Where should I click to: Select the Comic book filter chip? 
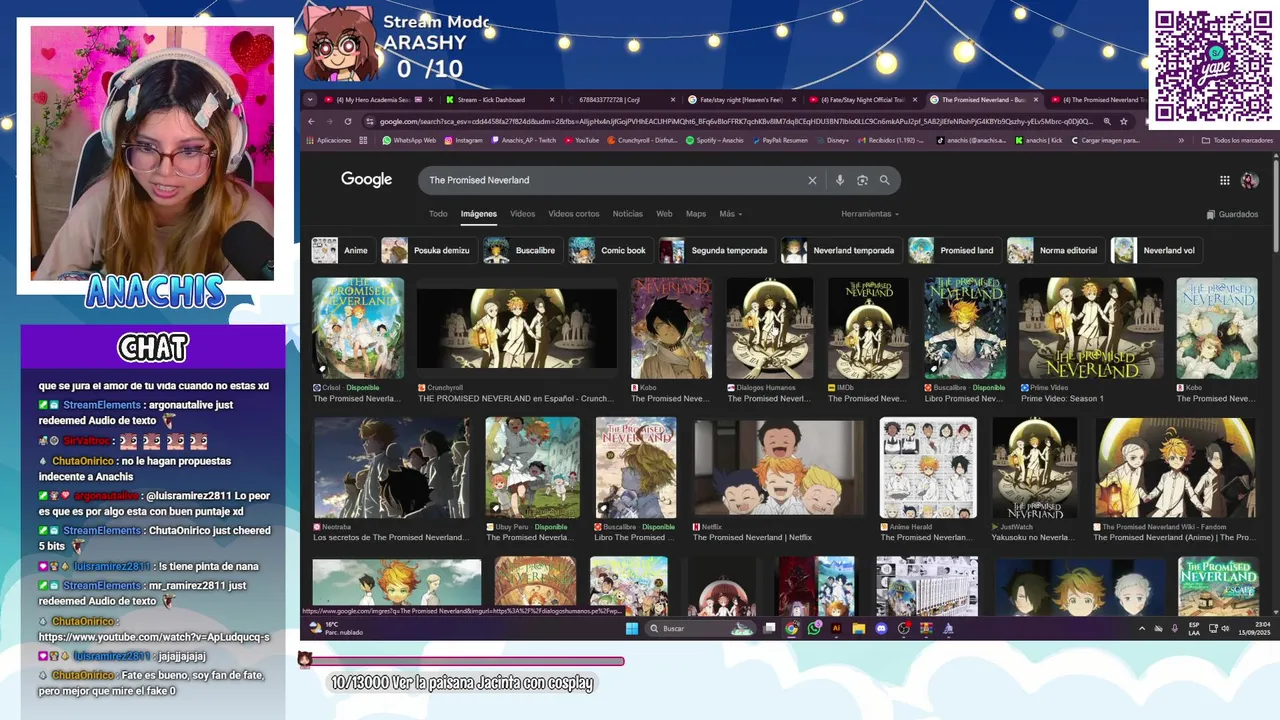pos(610,250)
